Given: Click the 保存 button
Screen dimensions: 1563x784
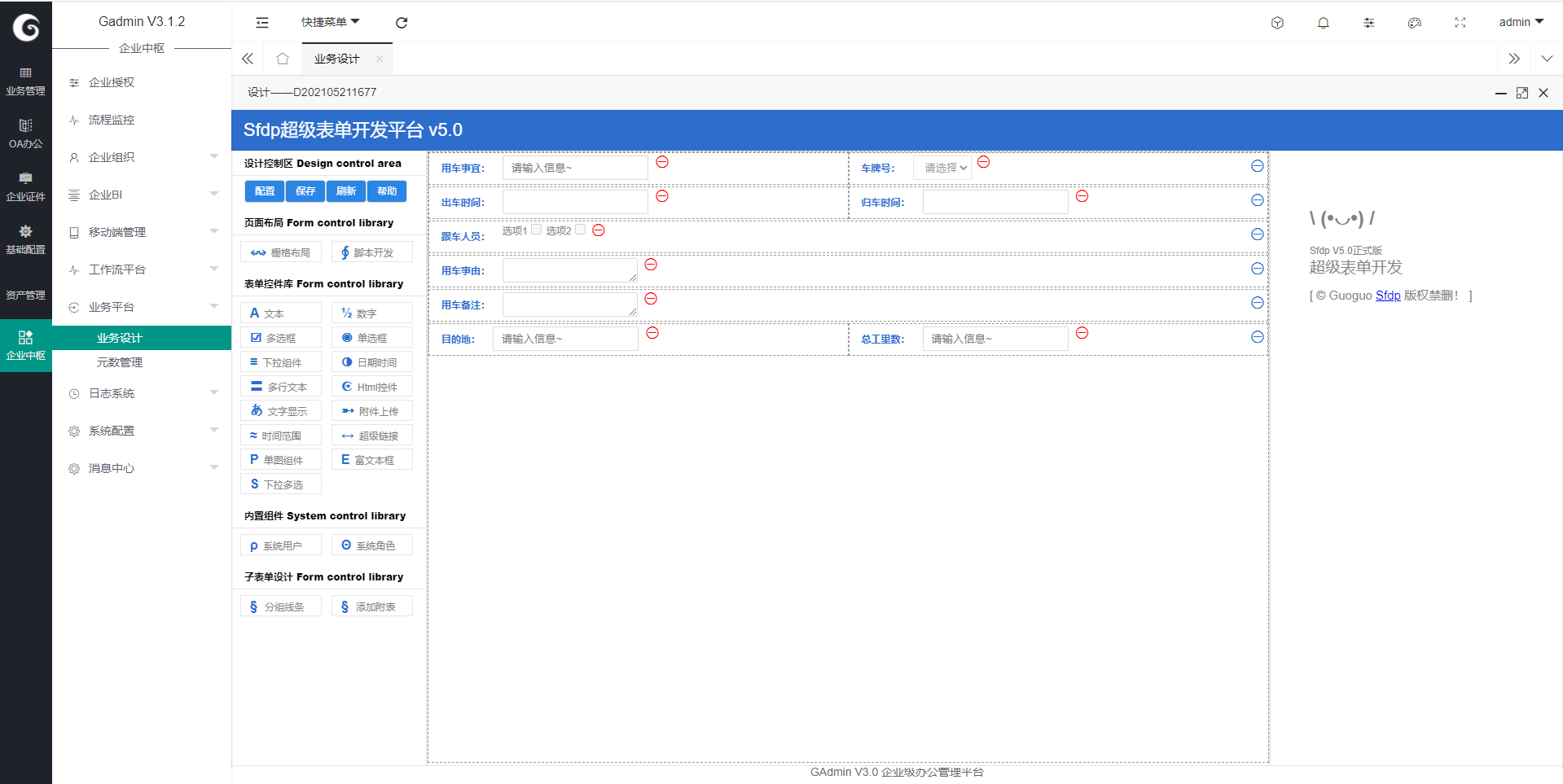Looking at the screenshot, I should [x=305, y=191].
